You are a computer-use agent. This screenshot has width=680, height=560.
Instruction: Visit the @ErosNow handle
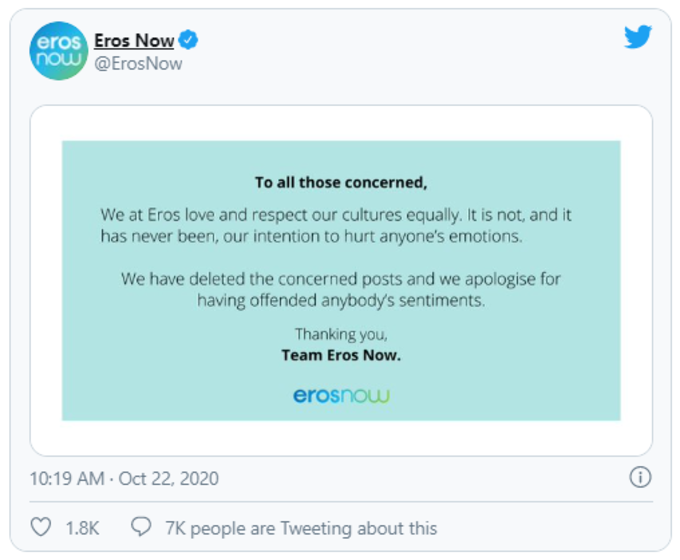pyautogui.click(x=138, y=64)
